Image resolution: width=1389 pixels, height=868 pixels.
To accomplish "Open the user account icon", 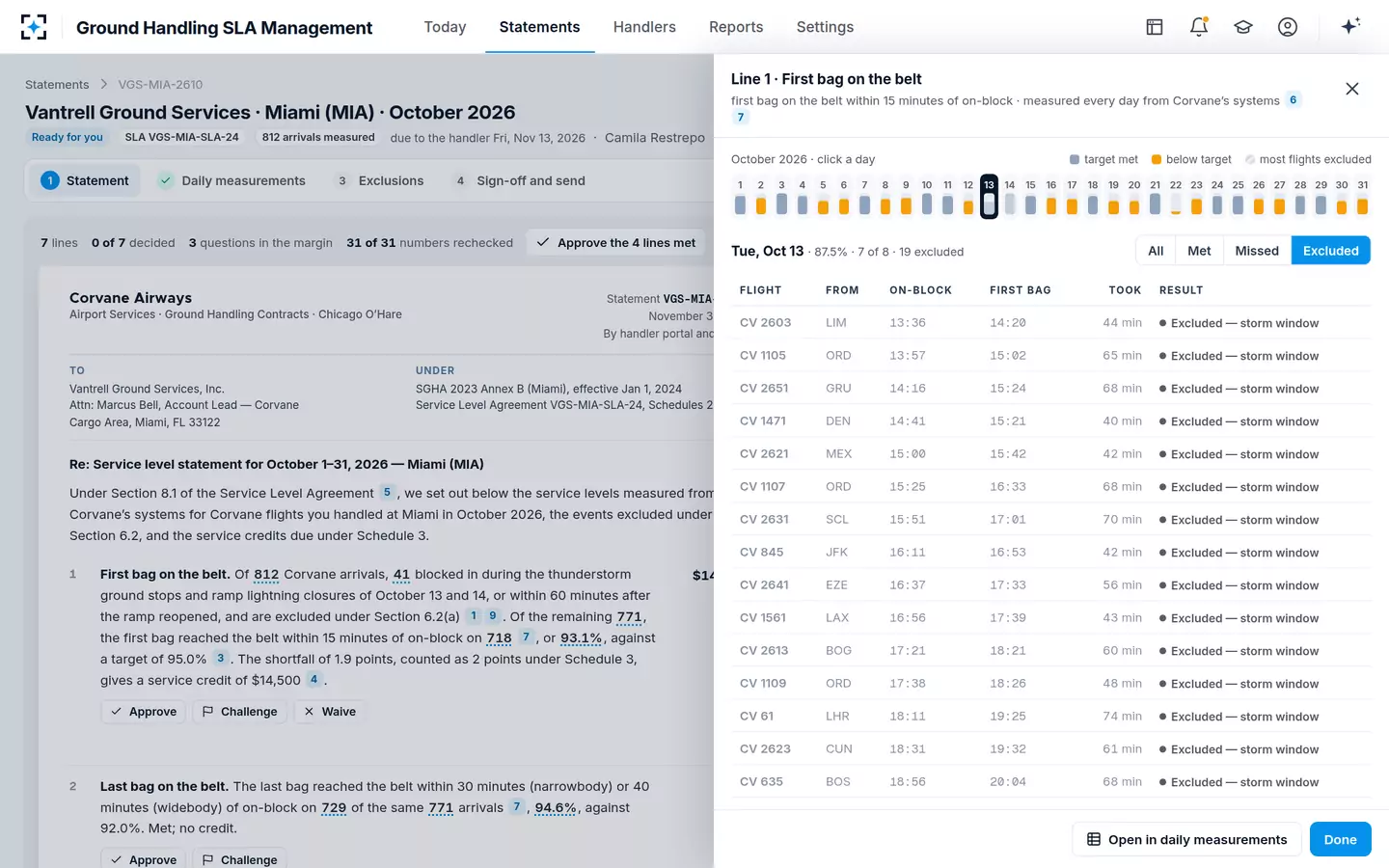I will [x=1288, y=27].
